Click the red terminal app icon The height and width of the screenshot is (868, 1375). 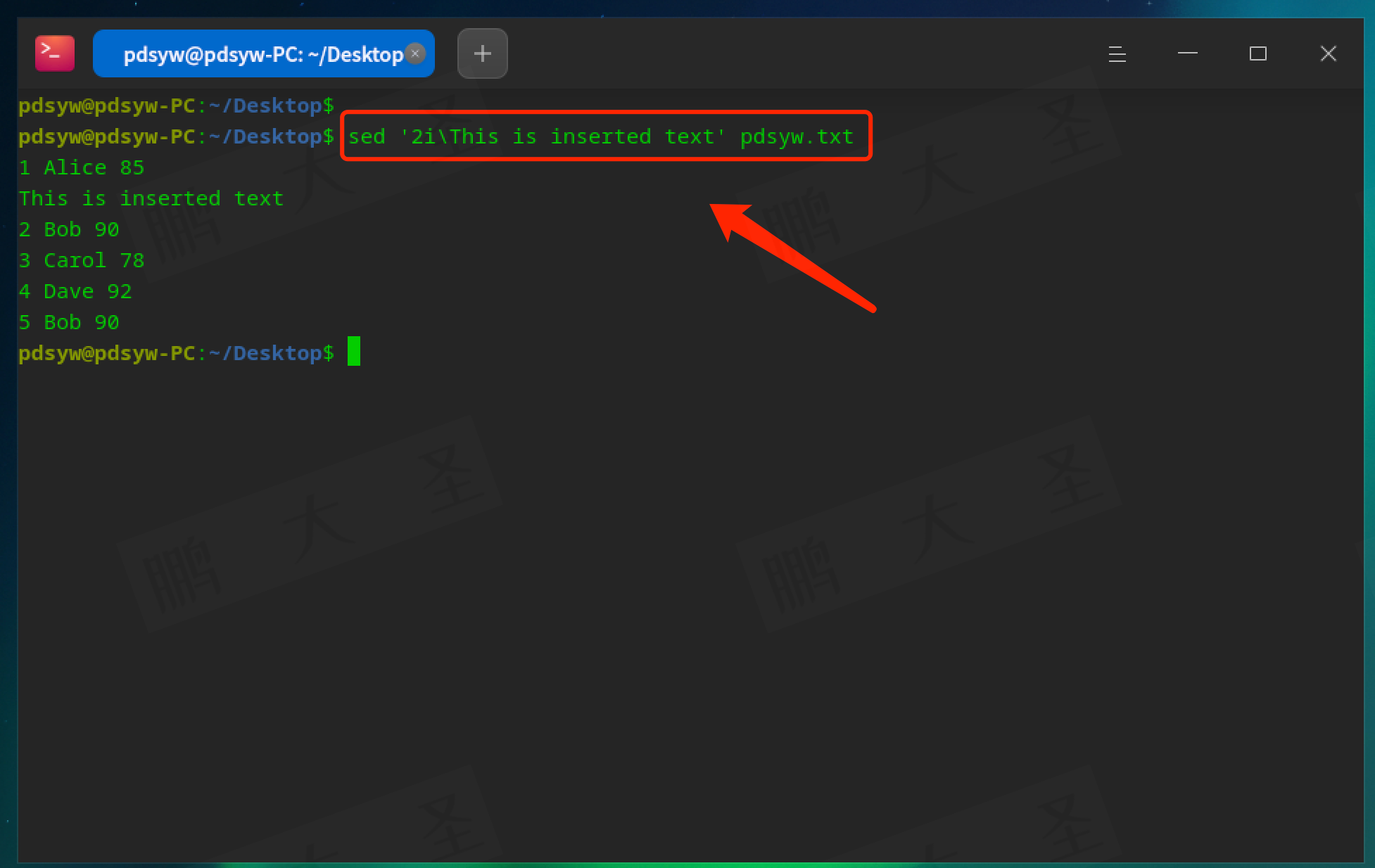pos(55,53)
